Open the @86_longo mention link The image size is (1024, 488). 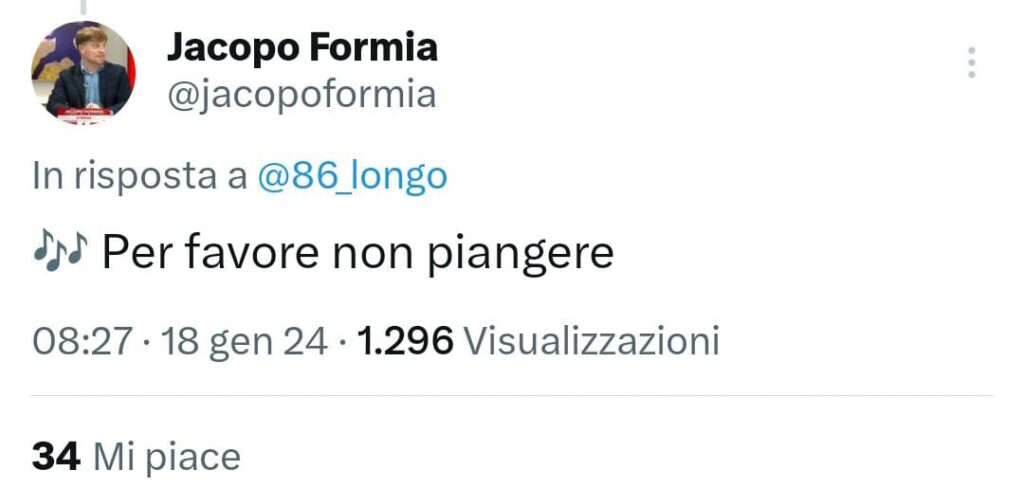coord(353,176)
